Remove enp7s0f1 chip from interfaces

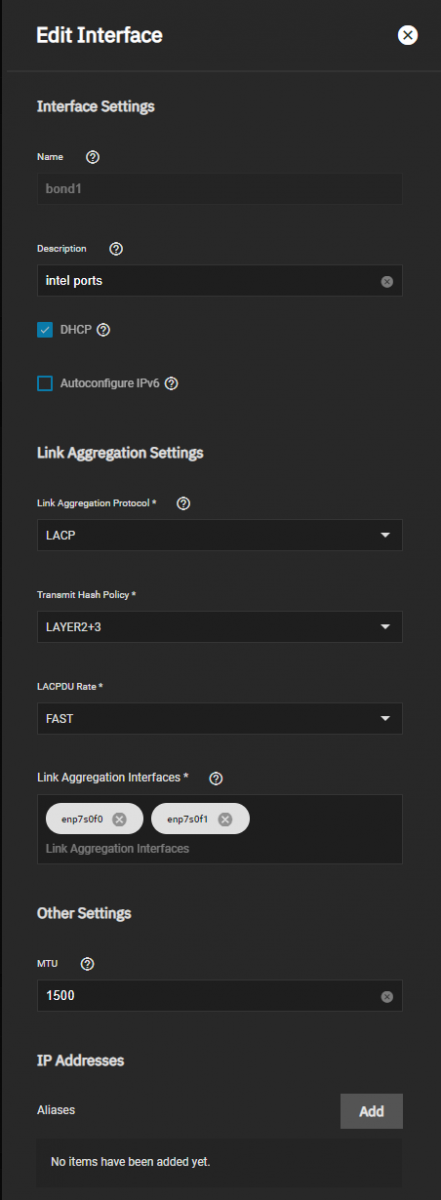(225, 819)
